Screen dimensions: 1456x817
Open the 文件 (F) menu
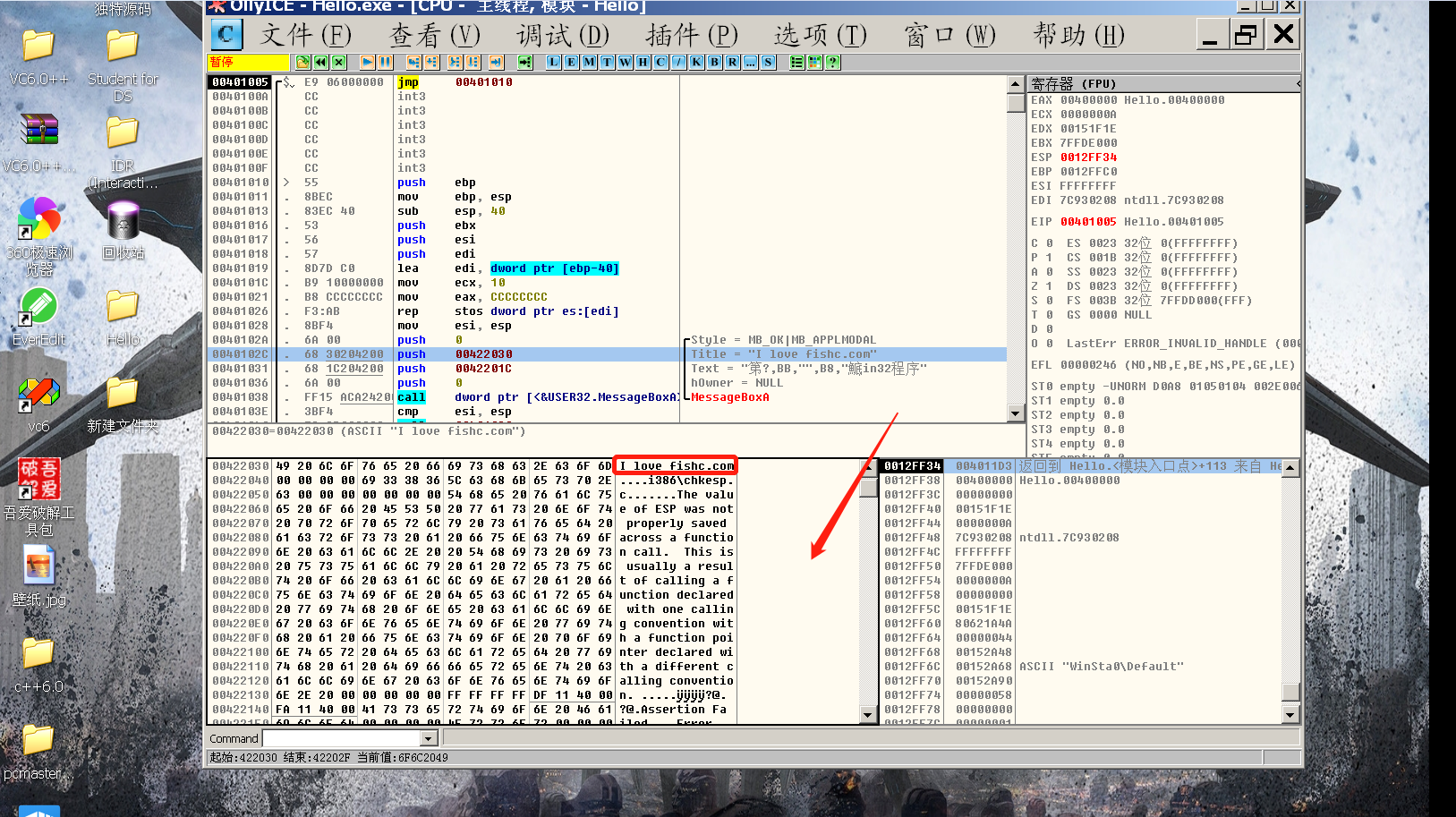point(306,35)
